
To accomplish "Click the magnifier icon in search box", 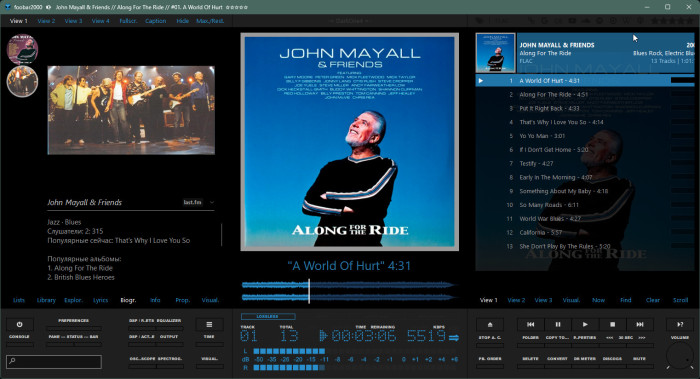I will pos(12,361).
